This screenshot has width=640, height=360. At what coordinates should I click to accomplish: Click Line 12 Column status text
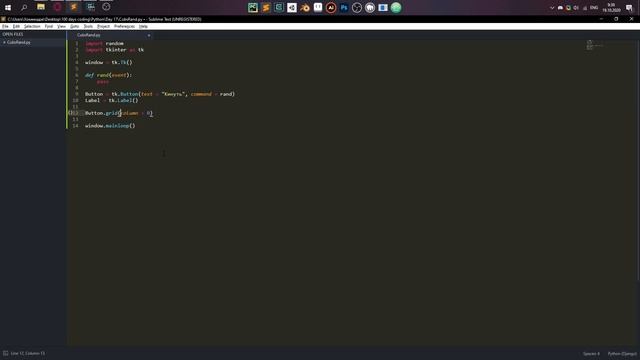coord(28,353)
